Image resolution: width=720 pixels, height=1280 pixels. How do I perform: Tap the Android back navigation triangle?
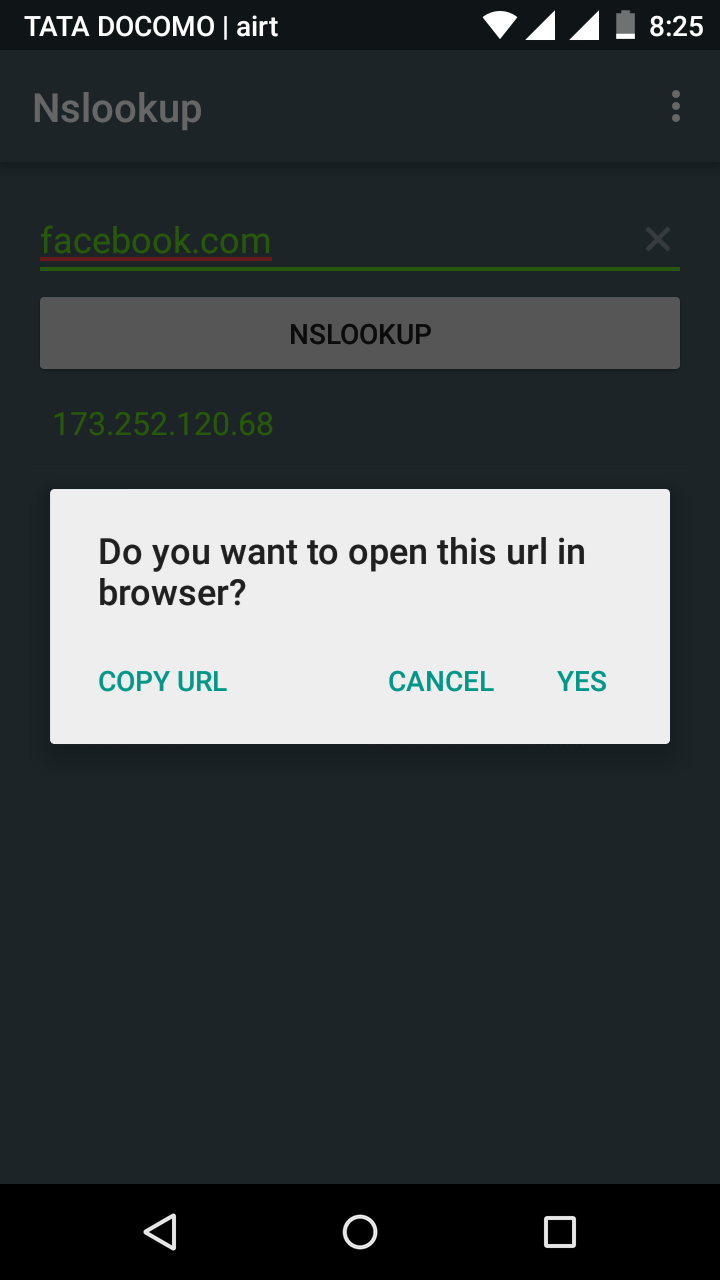160,1232
